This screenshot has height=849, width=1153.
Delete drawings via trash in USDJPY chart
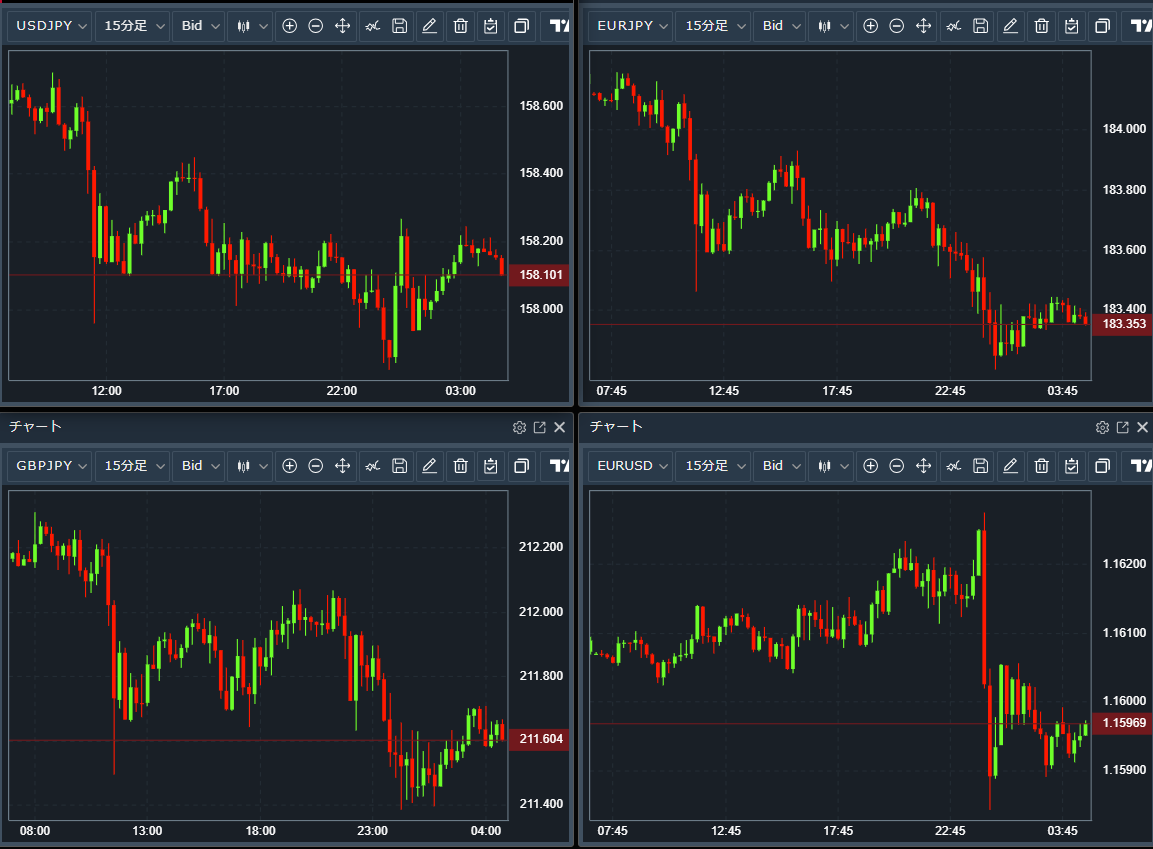click(460, 26)
